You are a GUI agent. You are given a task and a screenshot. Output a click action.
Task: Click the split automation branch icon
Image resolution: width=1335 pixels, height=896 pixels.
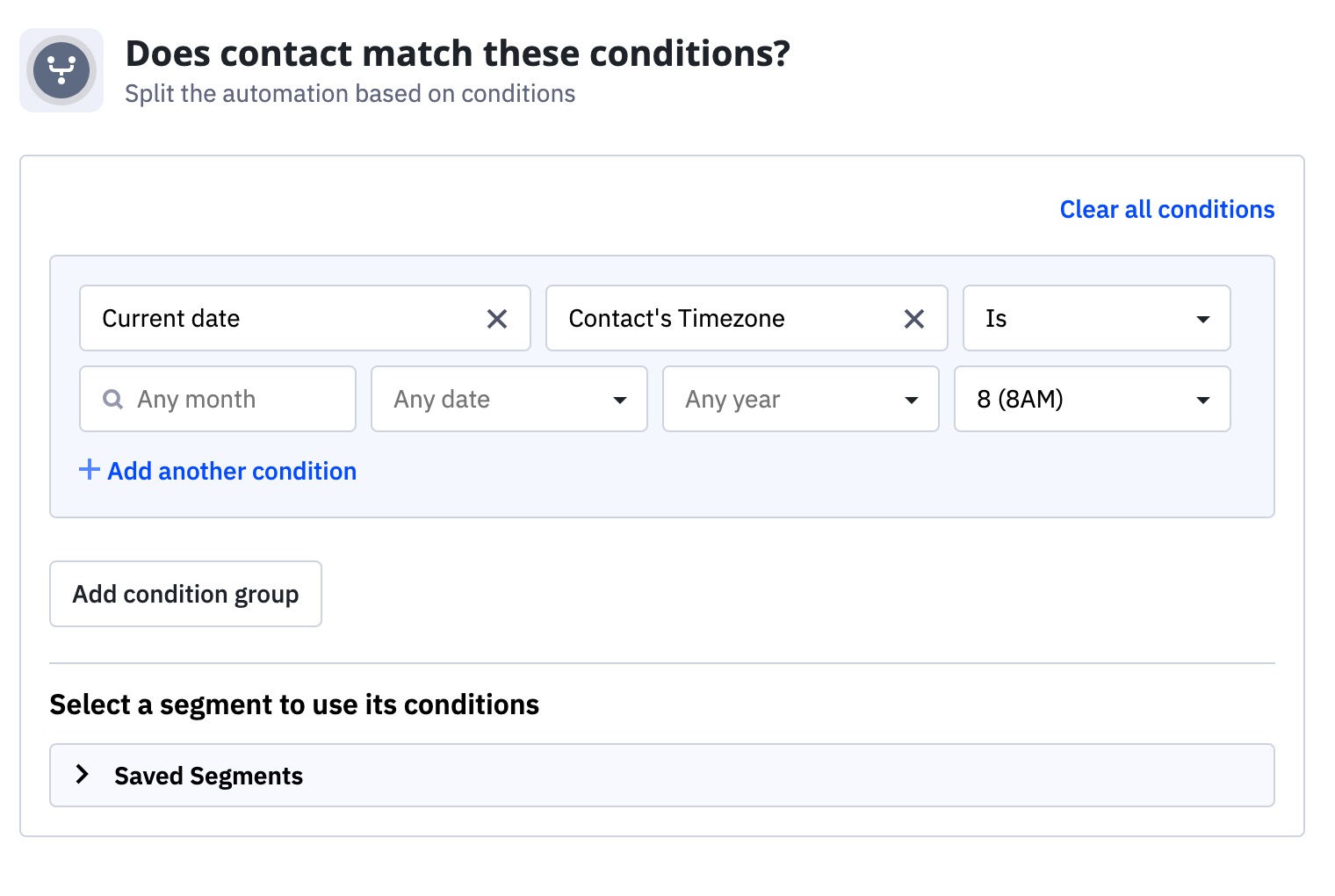(x=61, y=70)
